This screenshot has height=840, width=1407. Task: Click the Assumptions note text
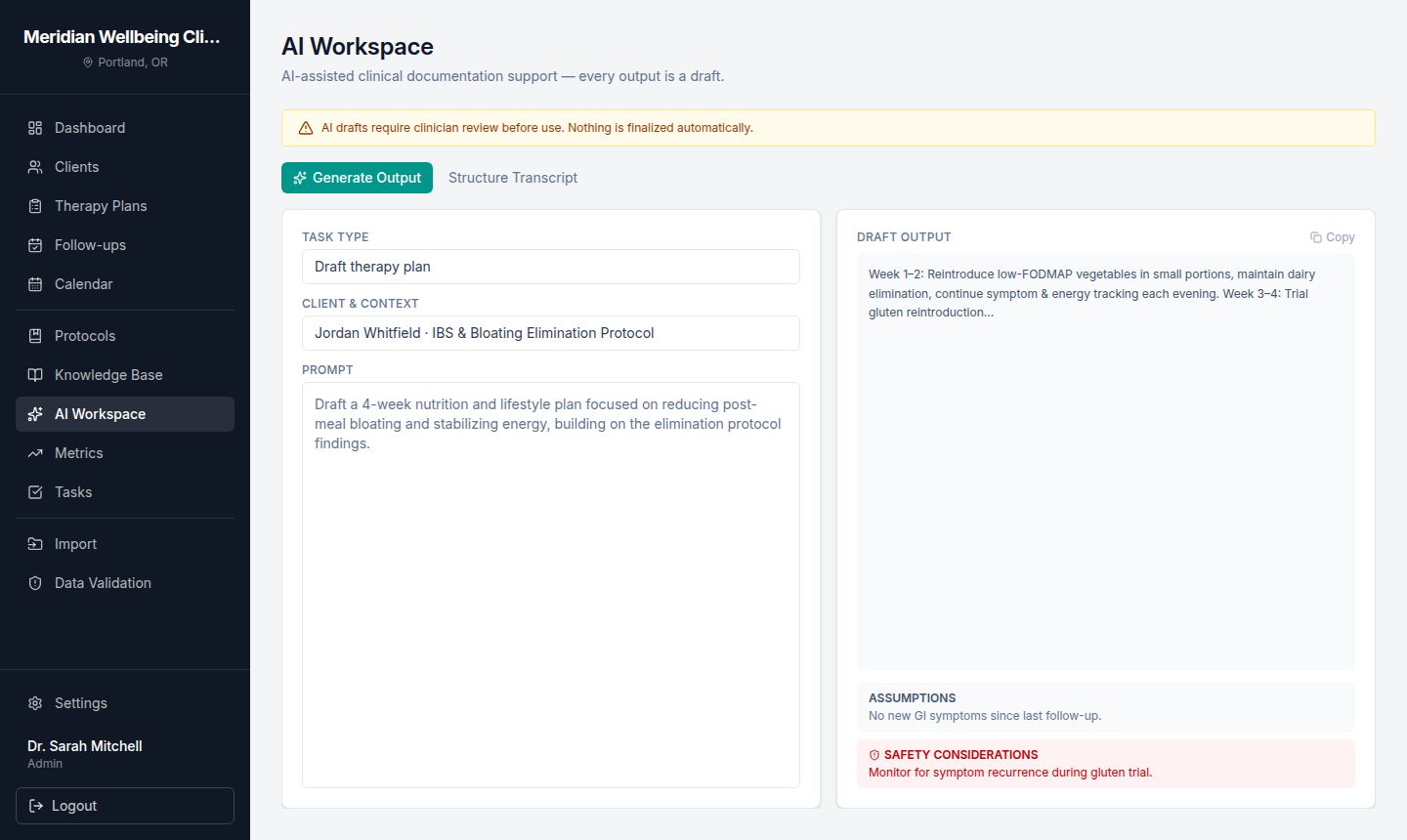coord(985,716)
